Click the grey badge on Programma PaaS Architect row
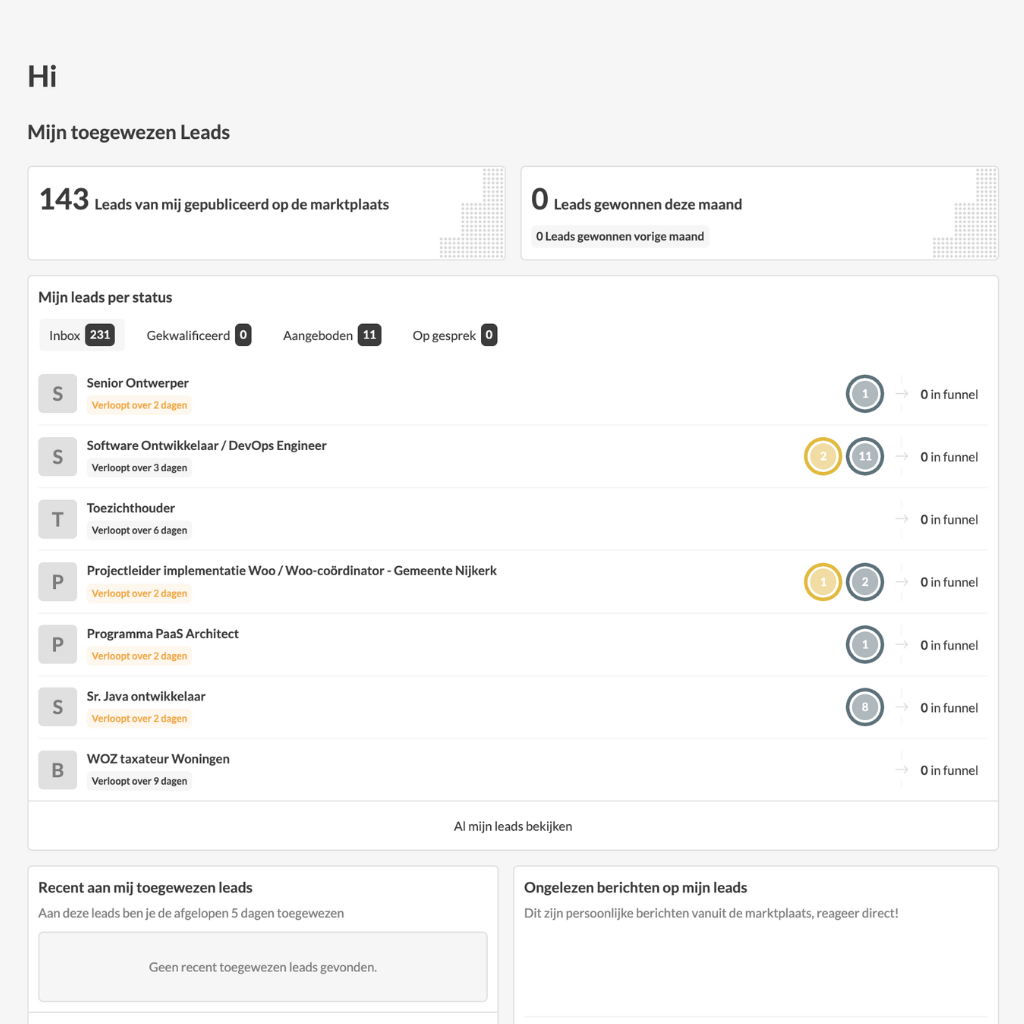Viewport: 1024px width, 1024px height. 865,645
